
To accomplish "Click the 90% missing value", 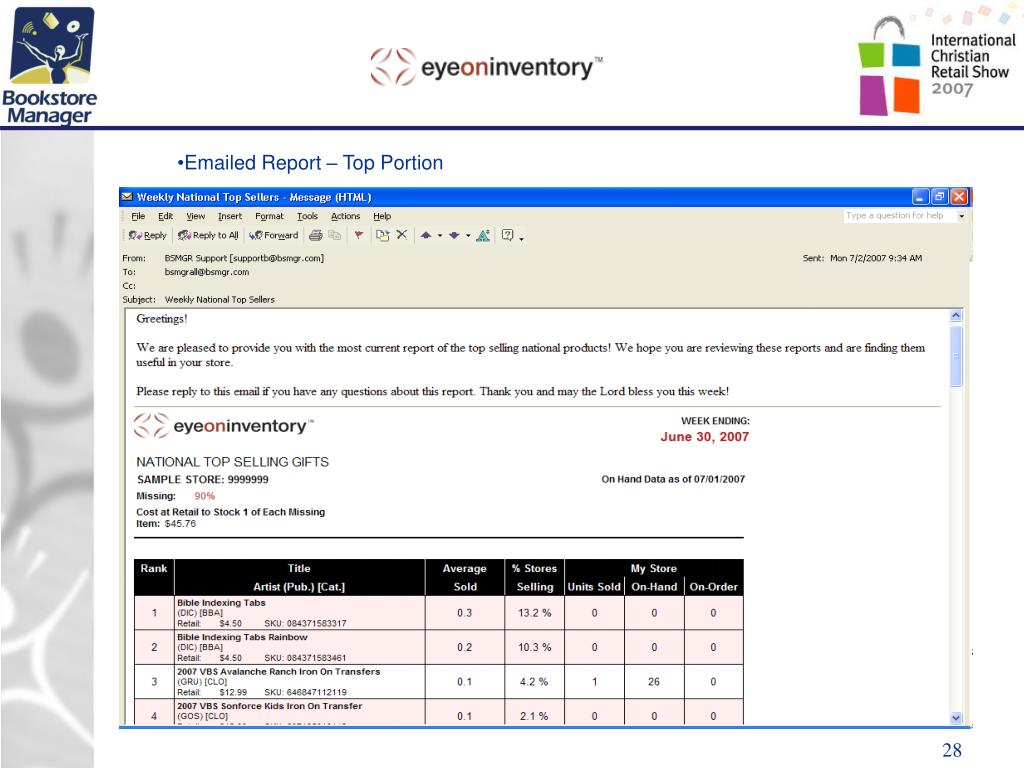I will tap(204, 496).
